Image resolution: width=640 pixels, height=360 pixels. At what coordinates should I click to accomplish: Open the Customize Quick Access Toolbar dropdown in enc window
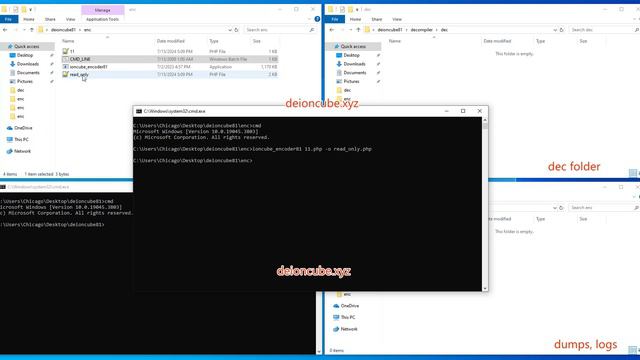30,9
